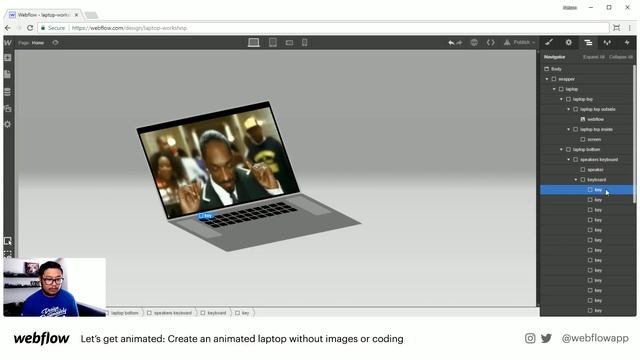Select the webflow image element in Navigator
This screenshot has width=640, height=360.
[x=587, y=119]
